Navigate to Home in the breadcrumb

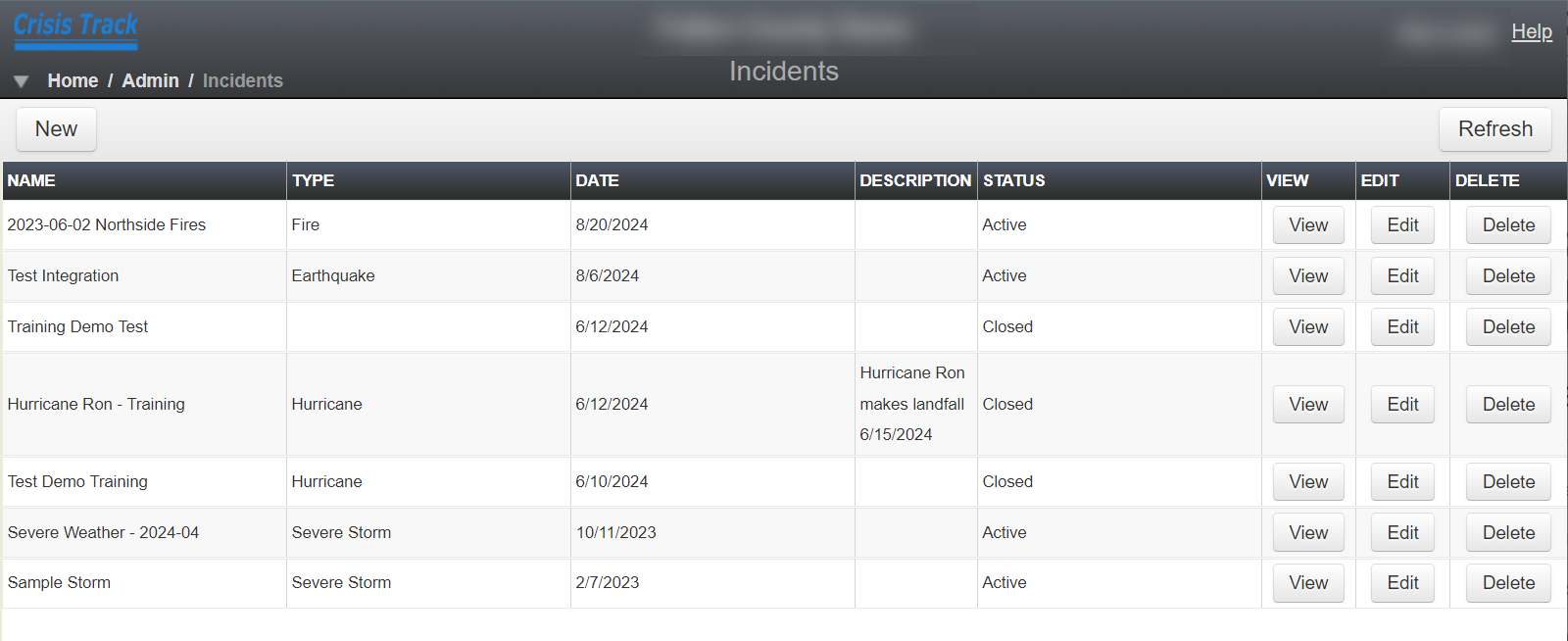[73, 80]
